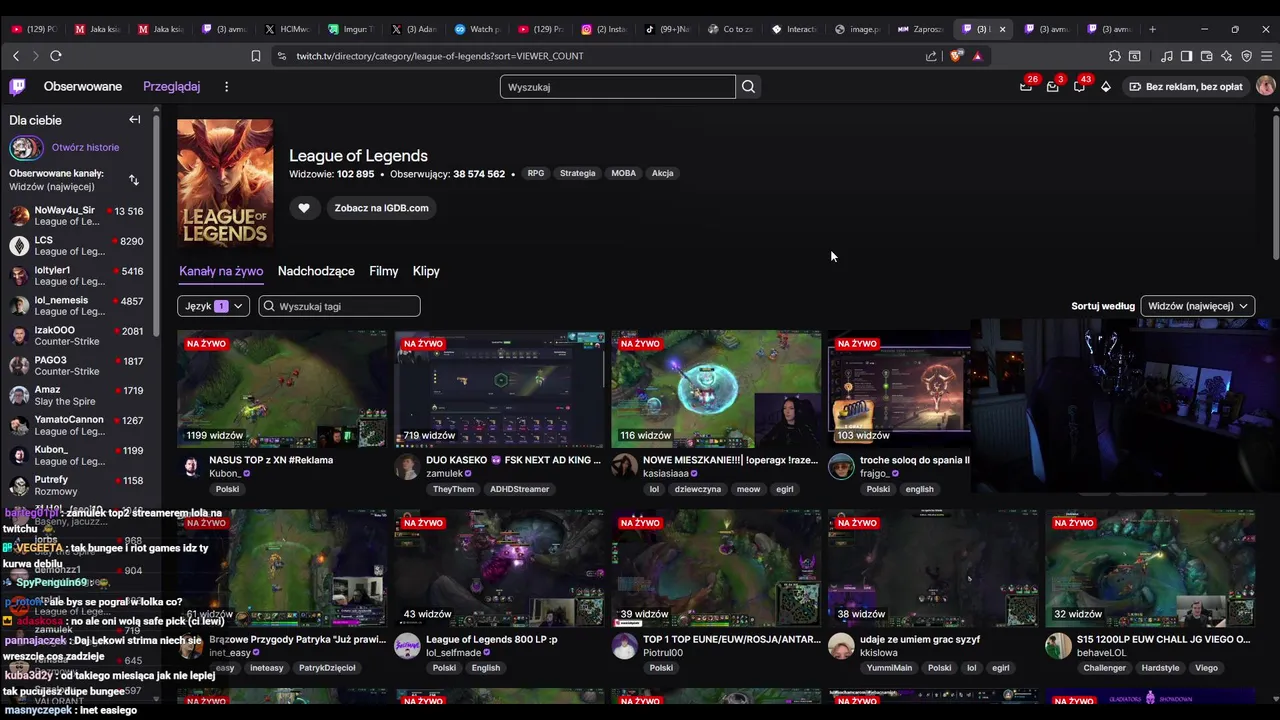
Task: Select the Akcja genre tag
Action: pos(663,173)
